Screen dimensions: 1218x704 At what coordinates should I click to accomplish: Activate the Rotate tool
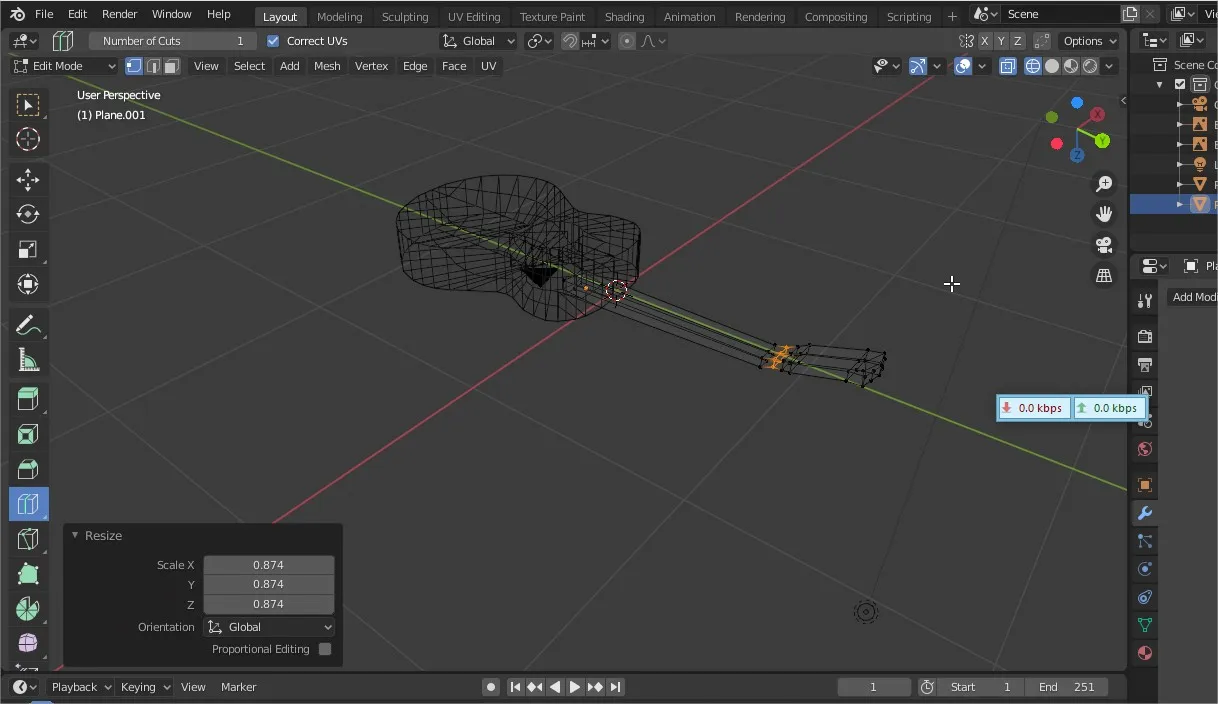point(28,214)
